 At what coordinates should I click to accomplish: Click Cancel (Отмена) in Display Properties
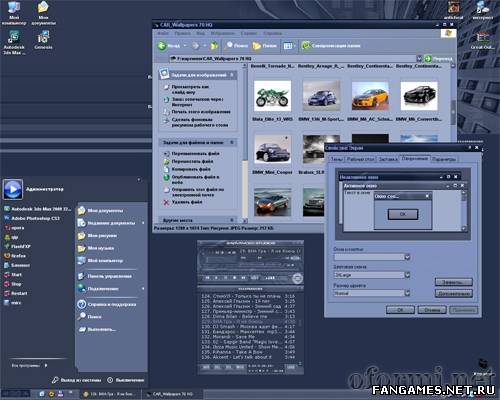point(432,310)
